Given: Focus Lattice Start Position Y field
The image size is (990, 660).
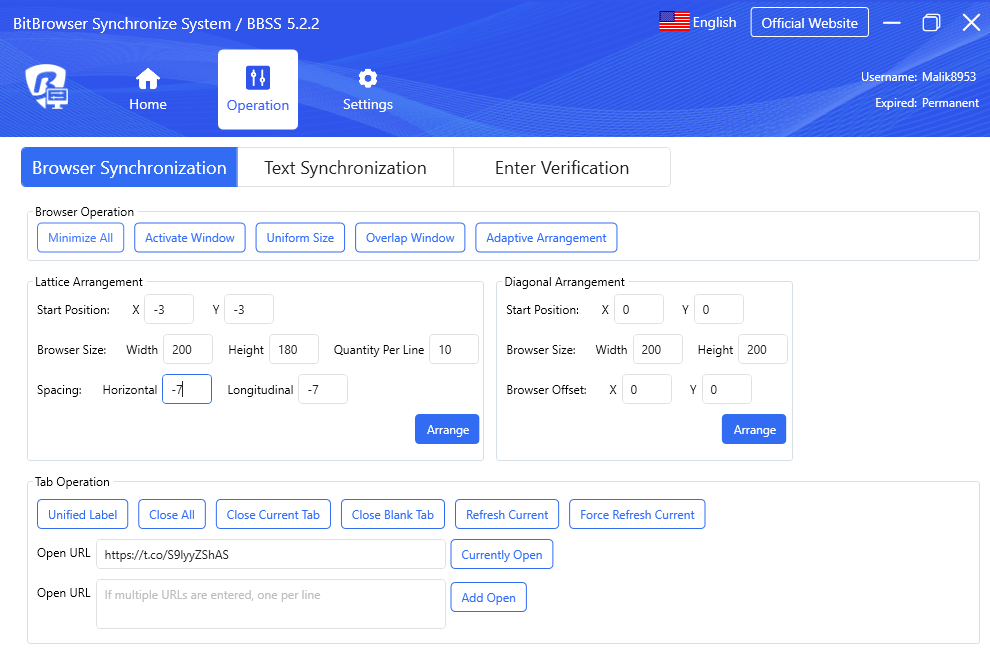Looking at the screenshot, I should click(x=249, y=309).
